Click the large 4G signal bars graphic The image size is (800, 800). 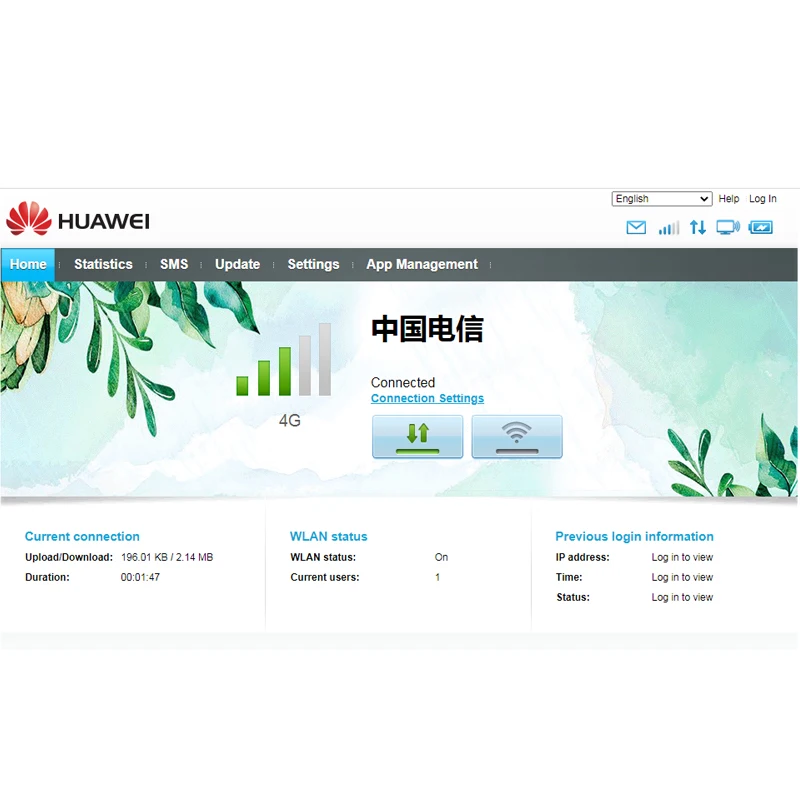coord(284,360)
